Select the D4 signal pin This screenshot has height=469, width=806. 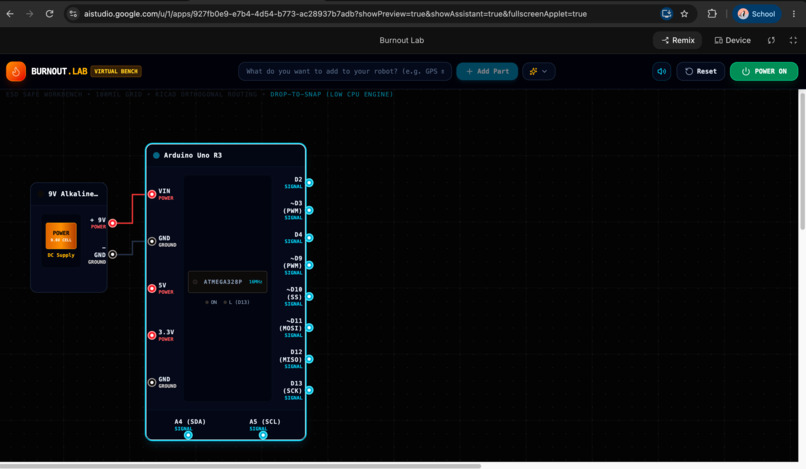[309, 238]
